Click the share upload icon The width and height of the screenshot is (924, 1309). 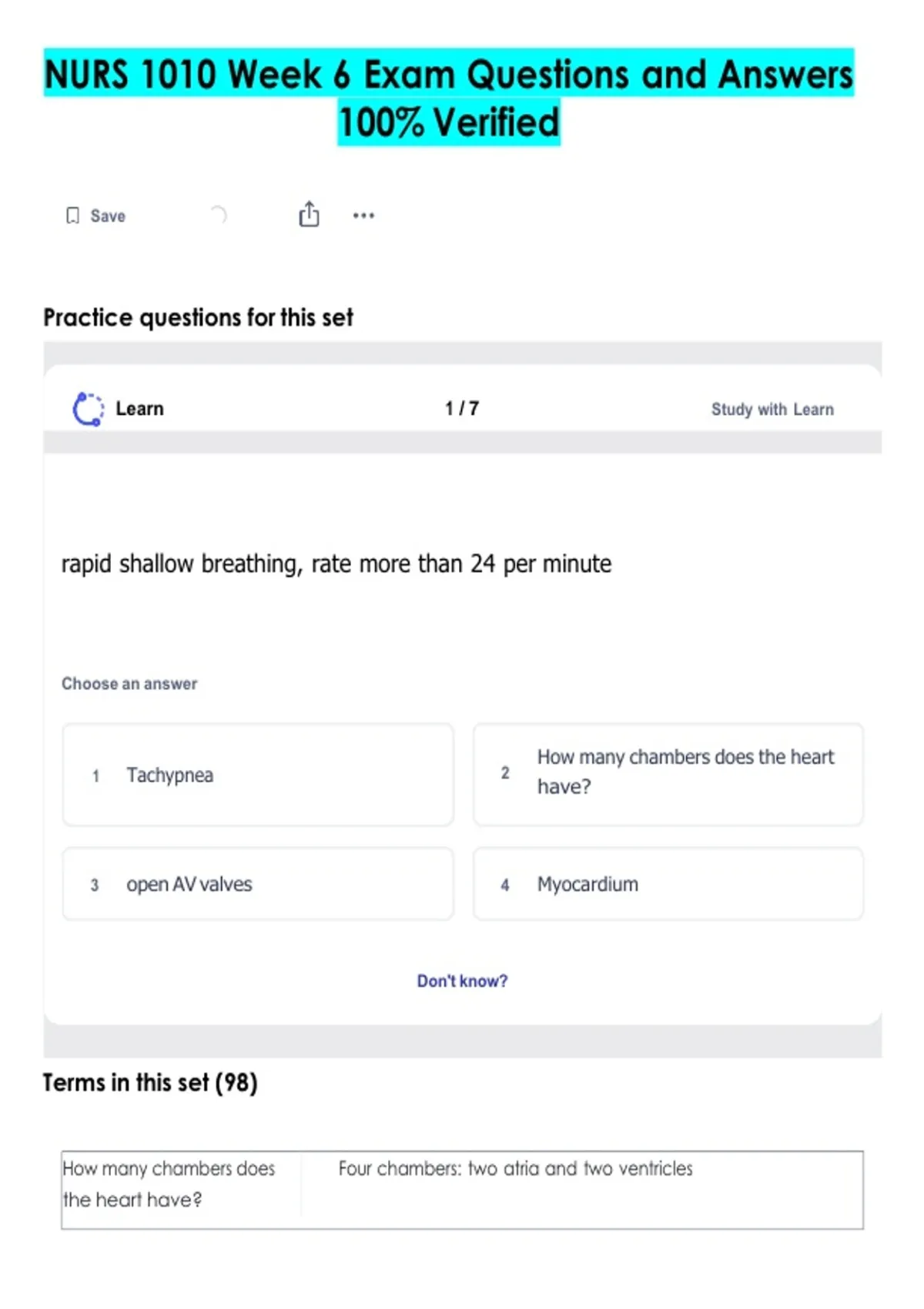tap(309, 215)
